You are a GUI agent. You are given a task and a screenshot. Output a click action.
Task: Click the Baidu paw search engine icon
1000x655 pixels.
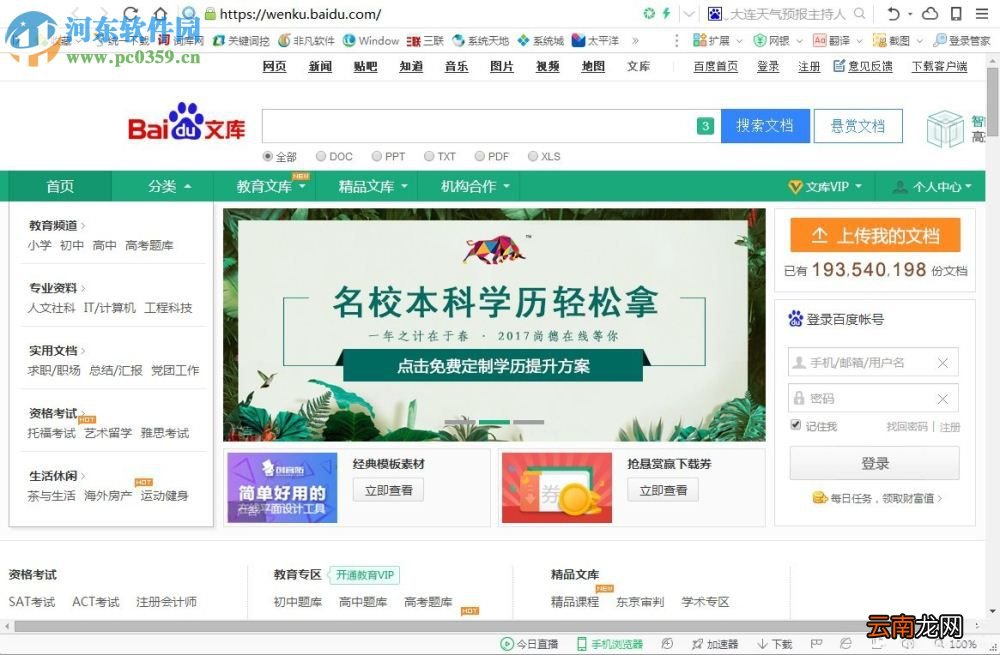pos(715,13)
